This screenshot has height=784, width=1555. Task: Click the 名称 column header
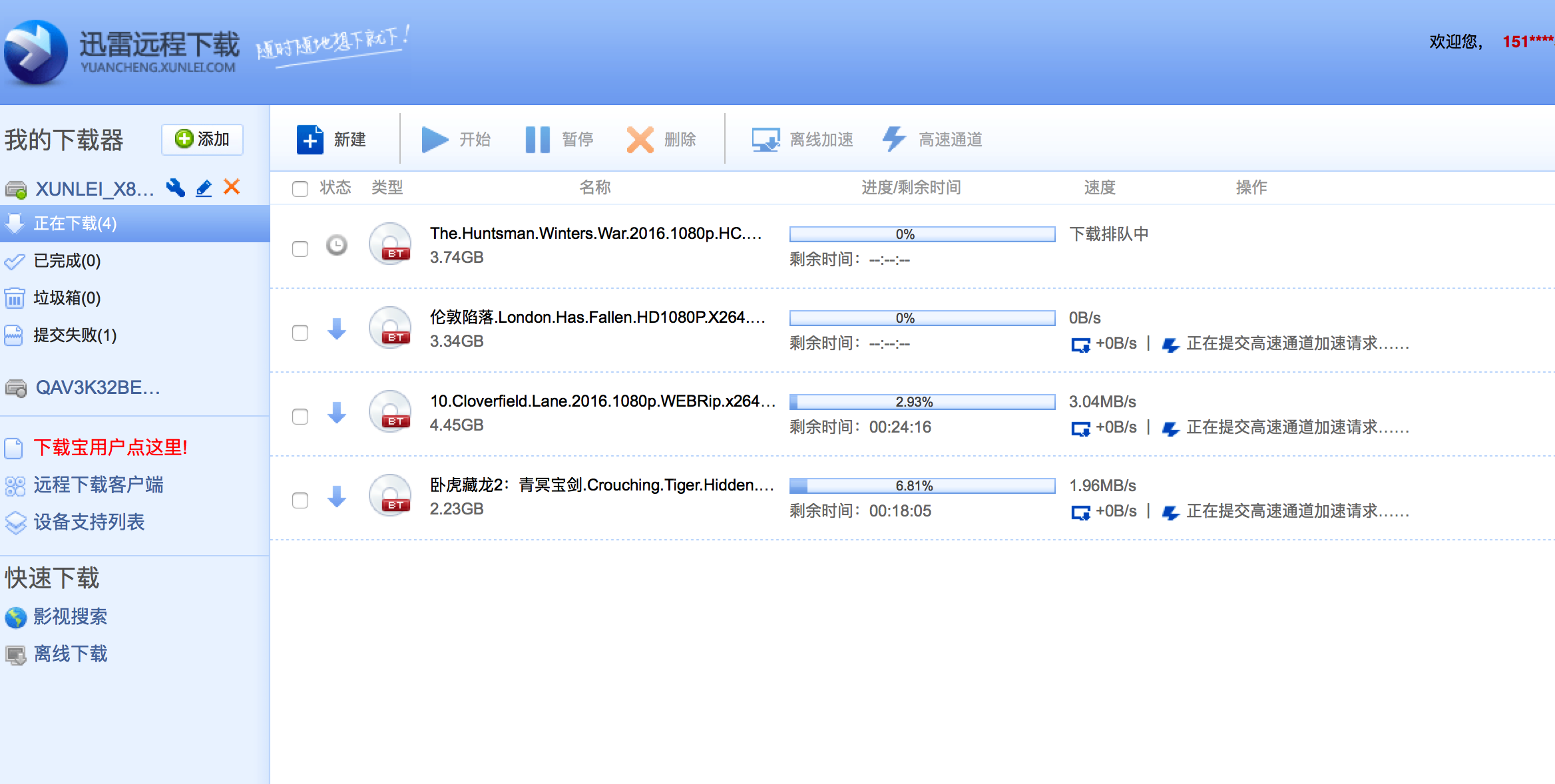(x=595, y=188)
